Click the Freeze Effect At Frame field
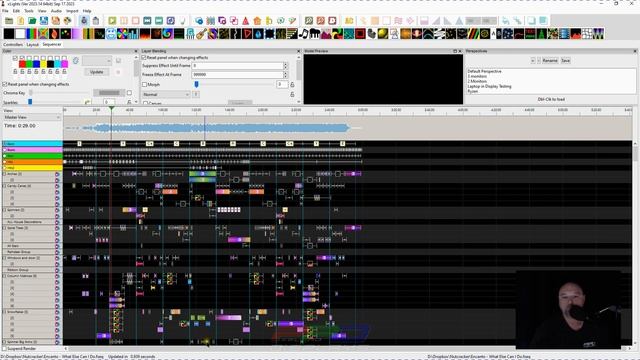This screenshot has height=360, width=640. [x=238, y=75]
